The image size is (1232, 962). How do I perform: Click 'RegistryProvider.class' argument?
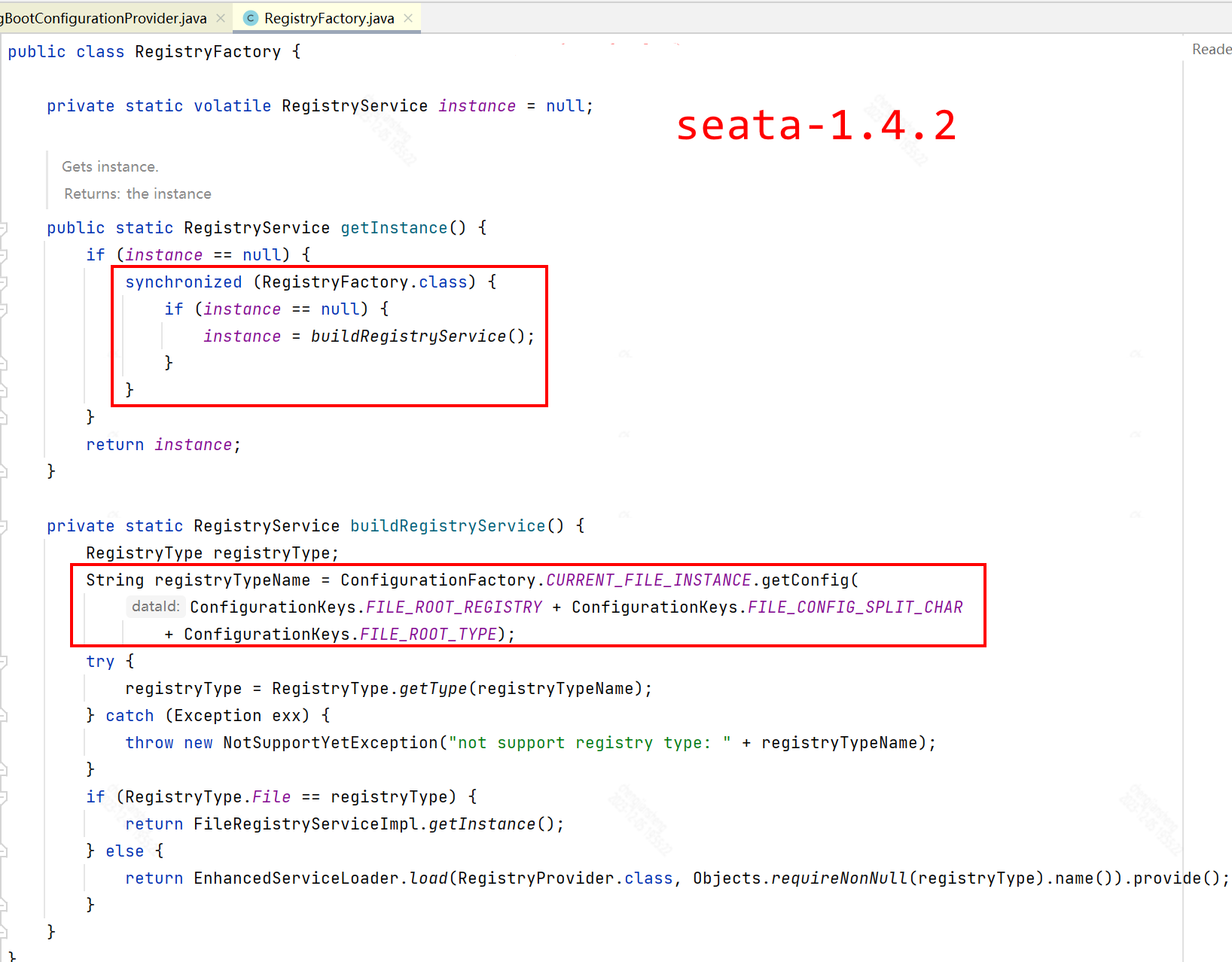pyautogui.click(x=566, y=878)
